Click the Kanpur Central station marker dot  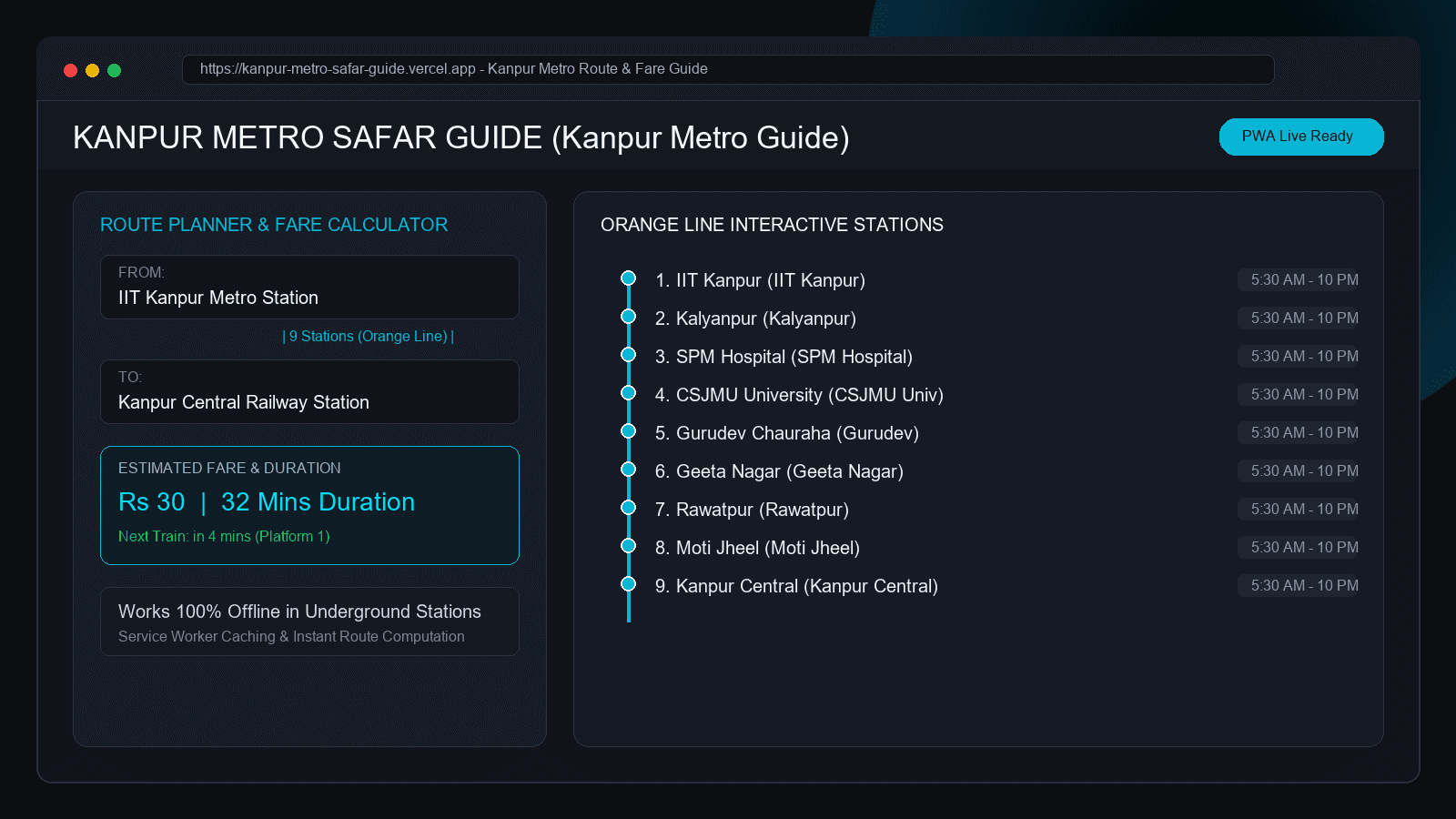(628, 584)
